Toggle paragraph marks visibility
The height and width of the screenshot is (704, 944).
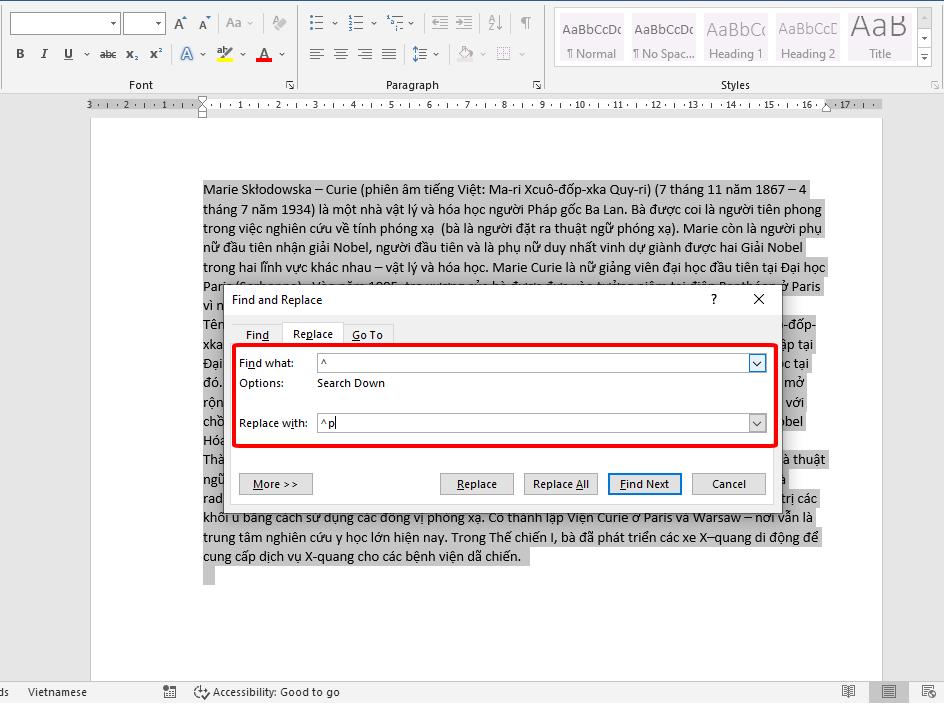[525, 22]
